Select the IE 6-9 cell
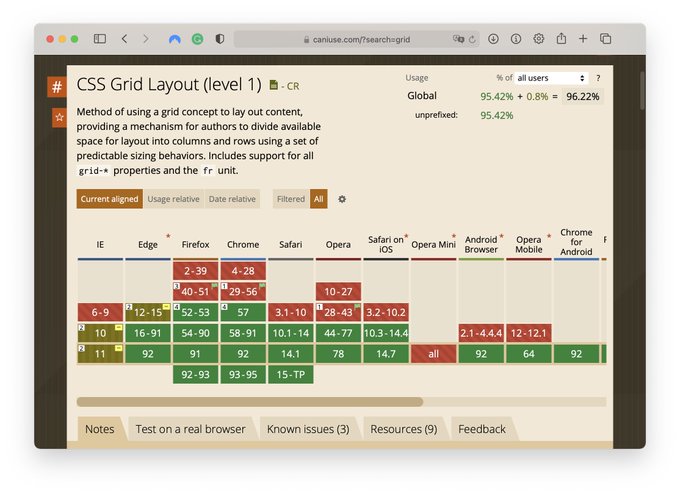680x494 pixels. pyautogui.click(x=100, y=312)
